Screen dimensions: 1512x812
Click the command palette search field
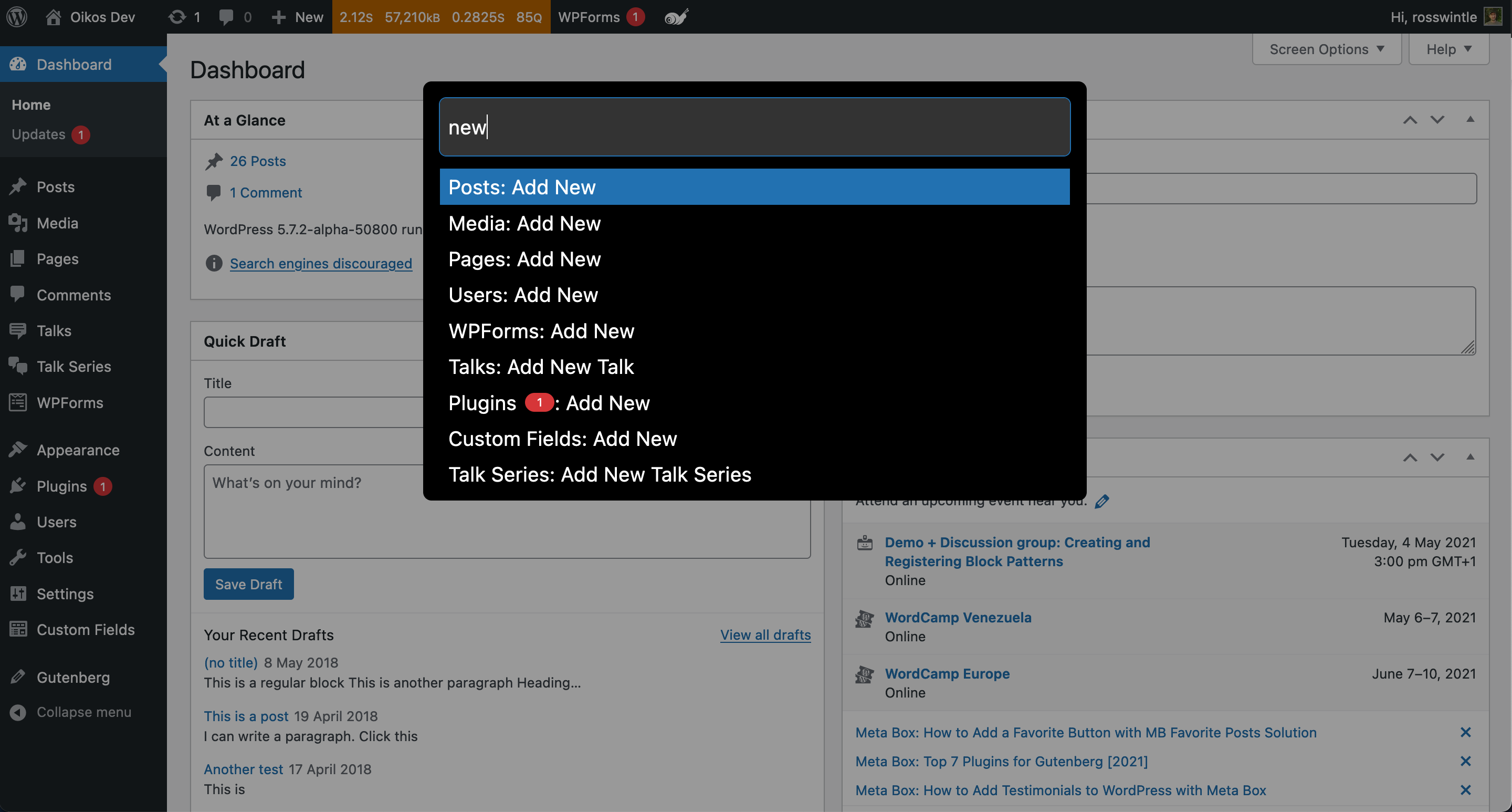coord(754,127)
